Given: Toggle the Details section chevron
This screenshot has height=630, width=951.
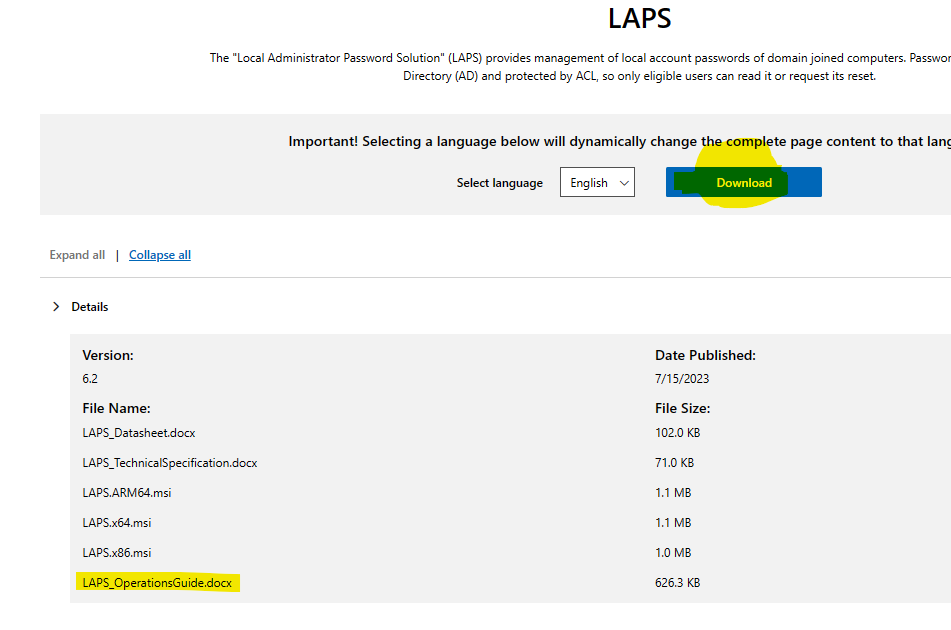Looking at the screenshot, I should pyautogui.click(x=56, y=307).
